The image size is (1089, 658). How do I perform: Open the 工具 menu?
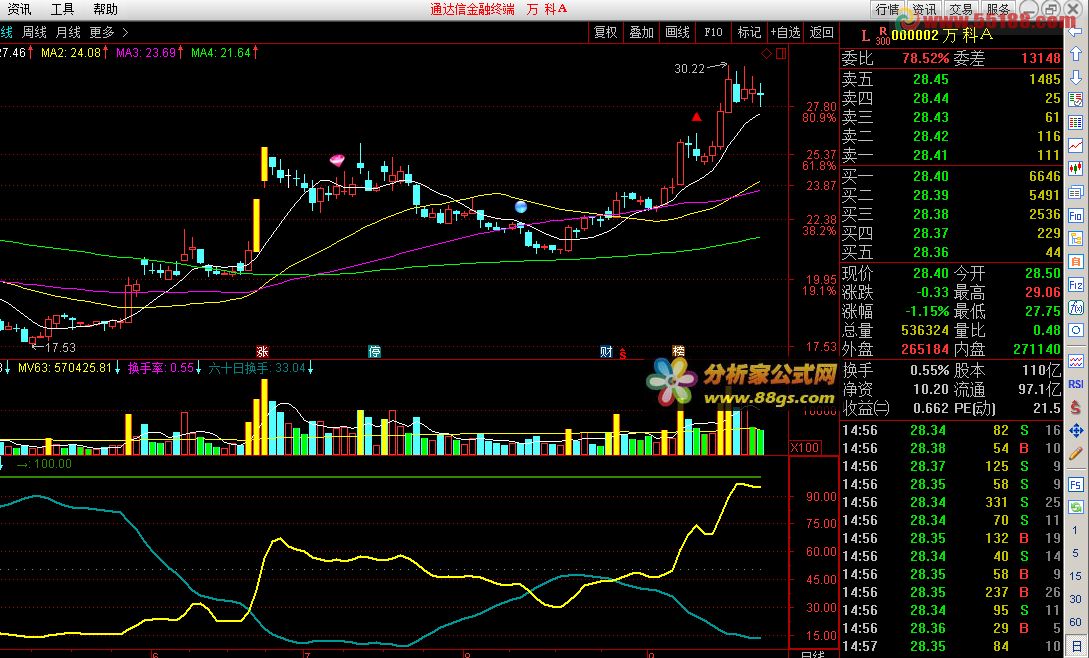click(x=62, y=9)
